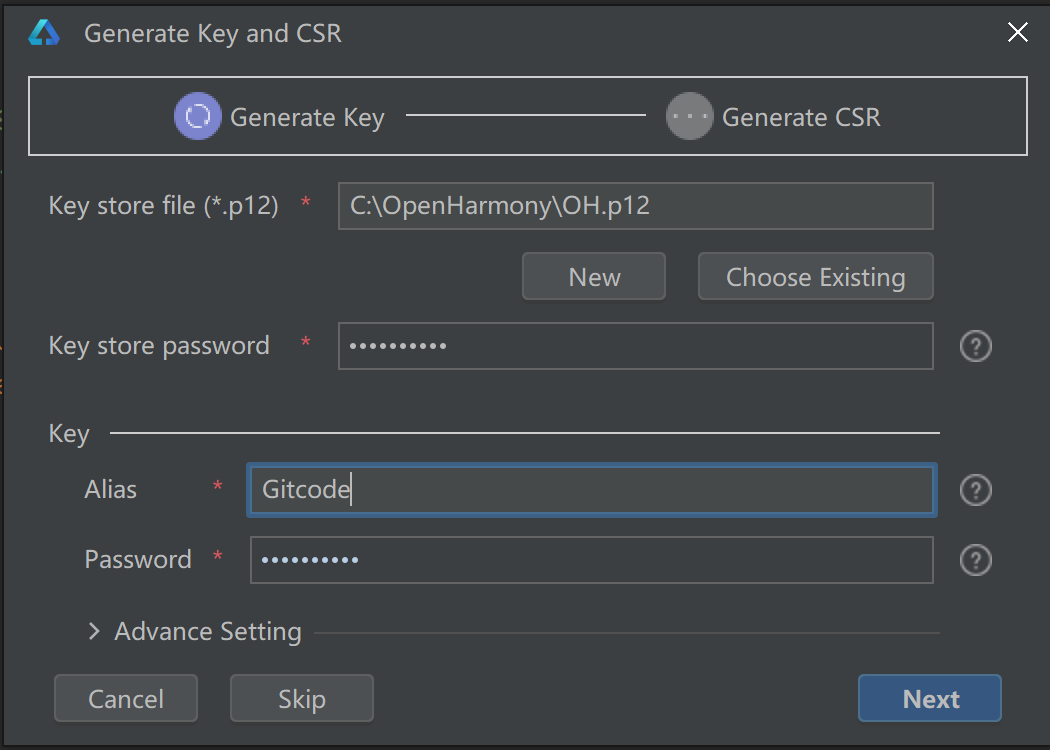Open help for Key store password

coord(975,346)
